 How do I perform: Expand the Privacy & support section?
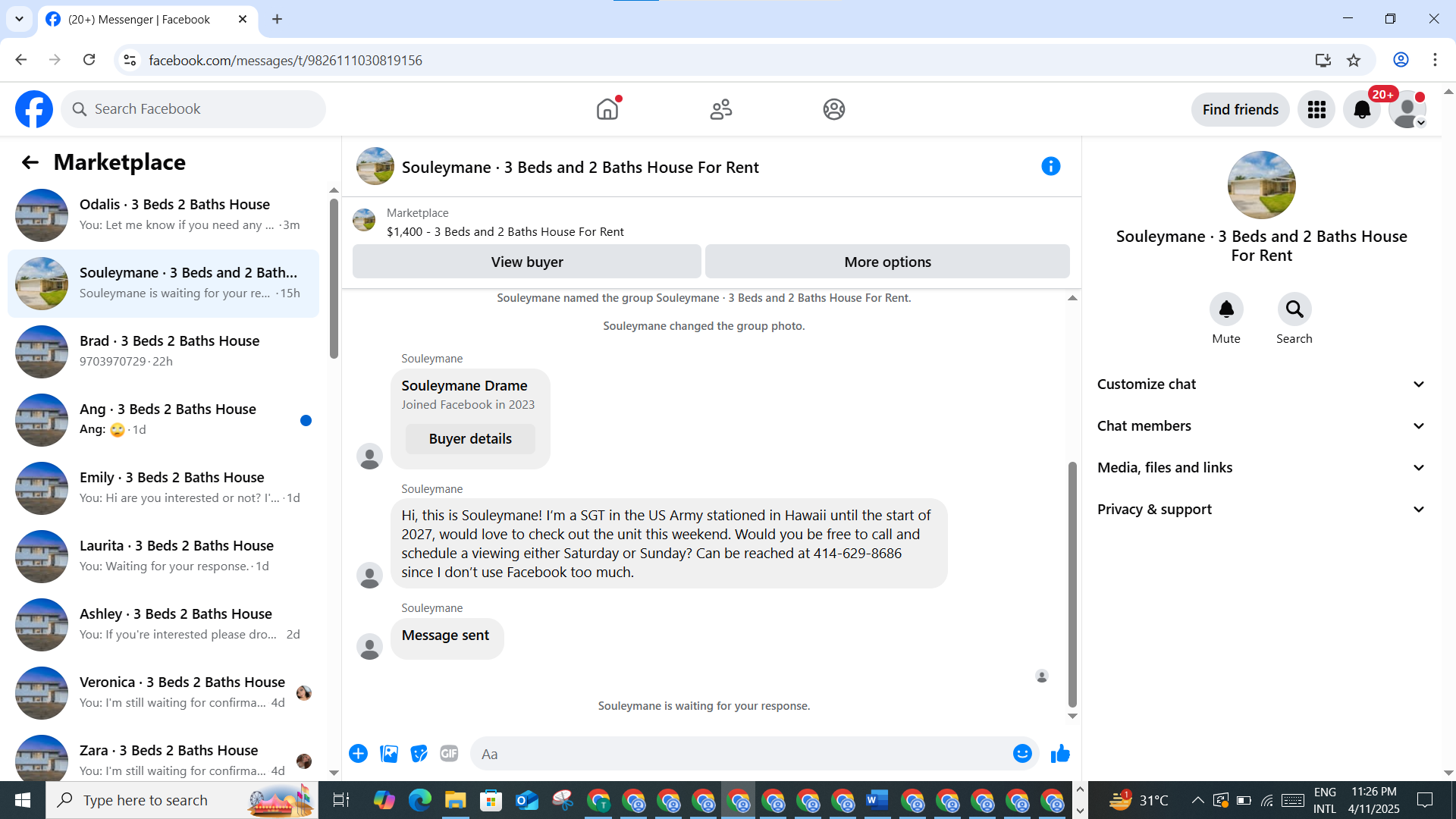click(1262, 510)
